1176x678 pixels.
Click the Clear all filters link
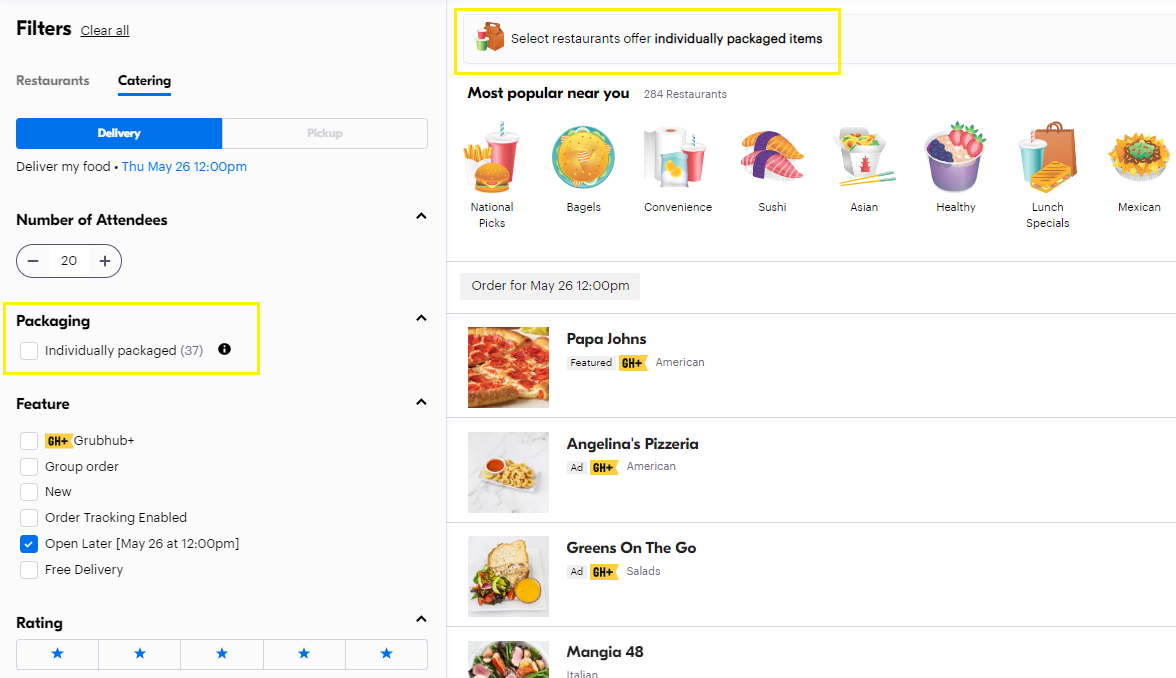pos(105,31)
